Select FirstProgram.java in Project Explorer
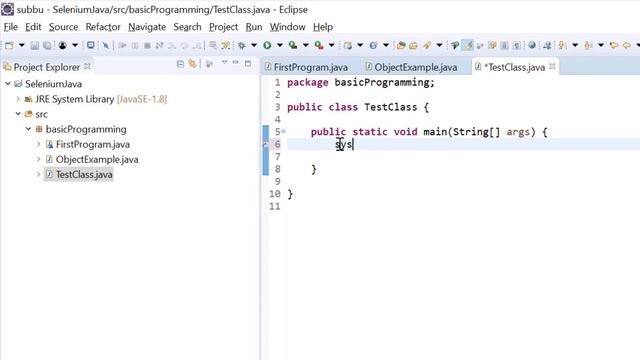The width and height of the screenshot is (640, 360). 93,144
